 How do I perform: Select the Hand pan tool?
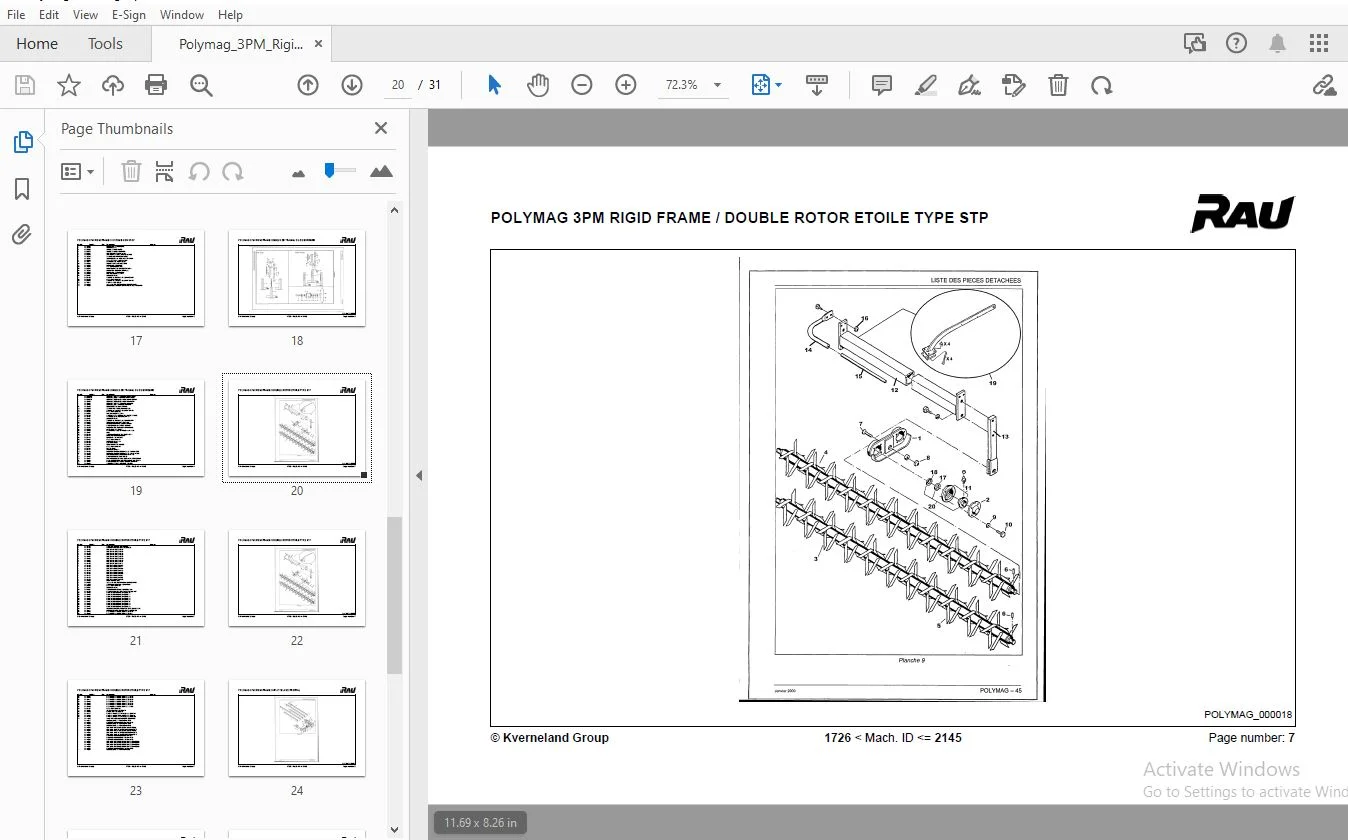coord(538,85)
